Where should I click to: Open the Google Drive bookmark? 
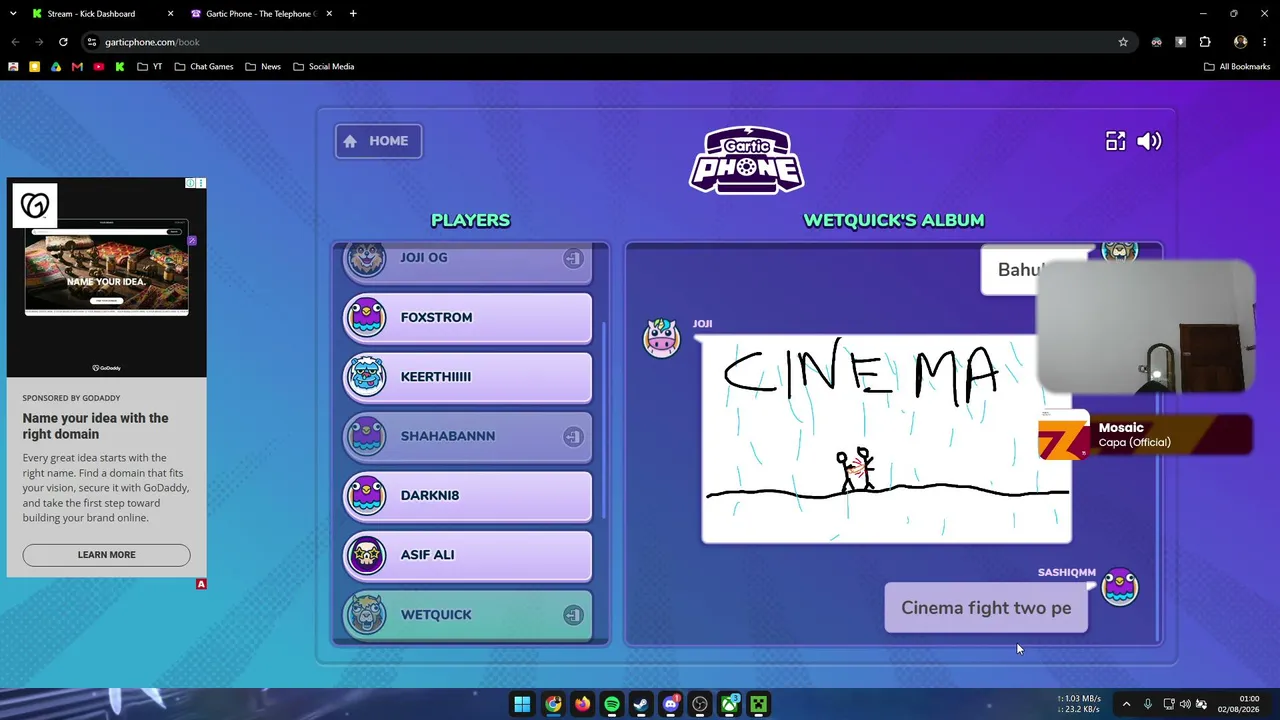[56, 67]
